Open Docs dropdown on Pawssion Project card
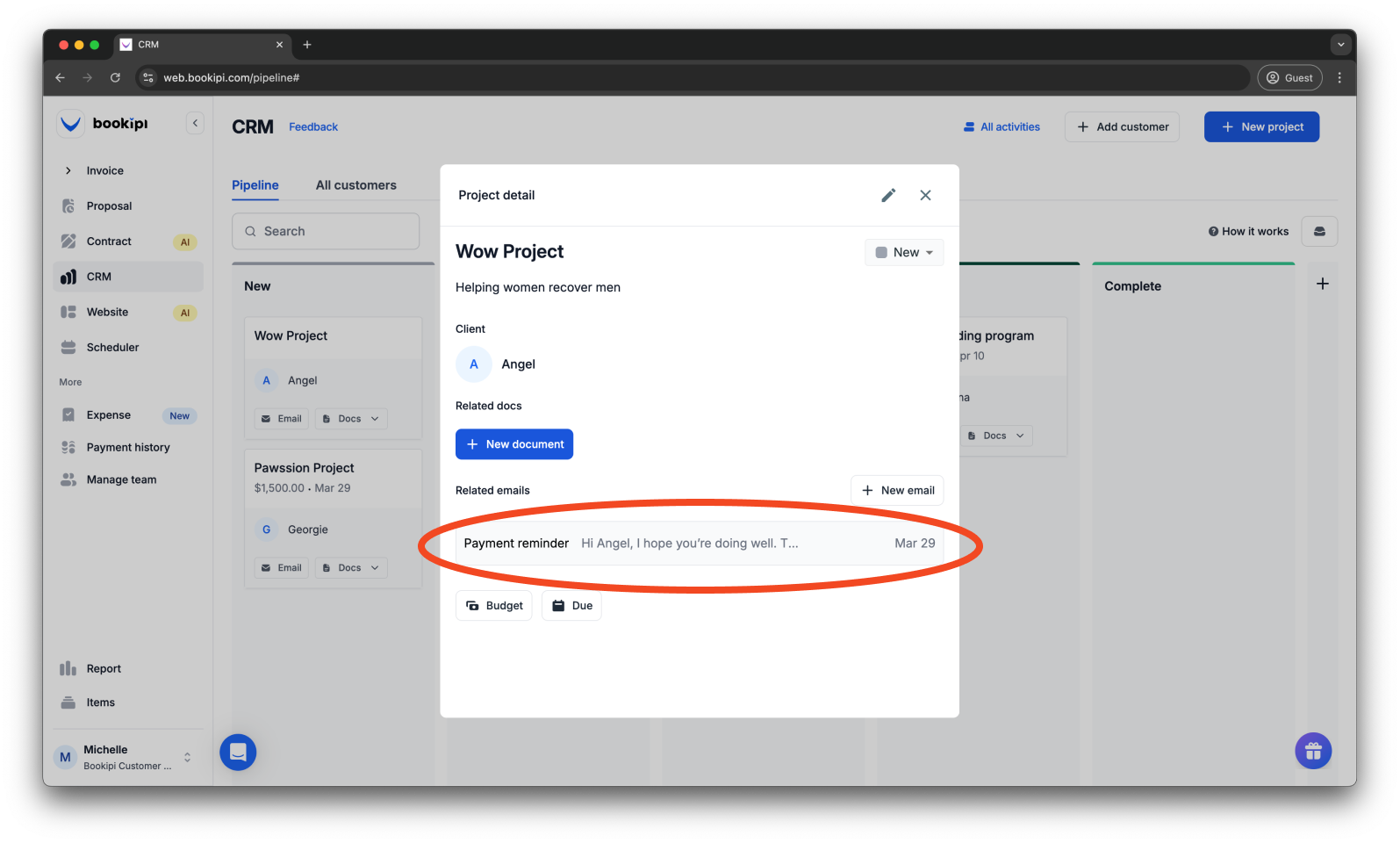 tap(351, 568)
